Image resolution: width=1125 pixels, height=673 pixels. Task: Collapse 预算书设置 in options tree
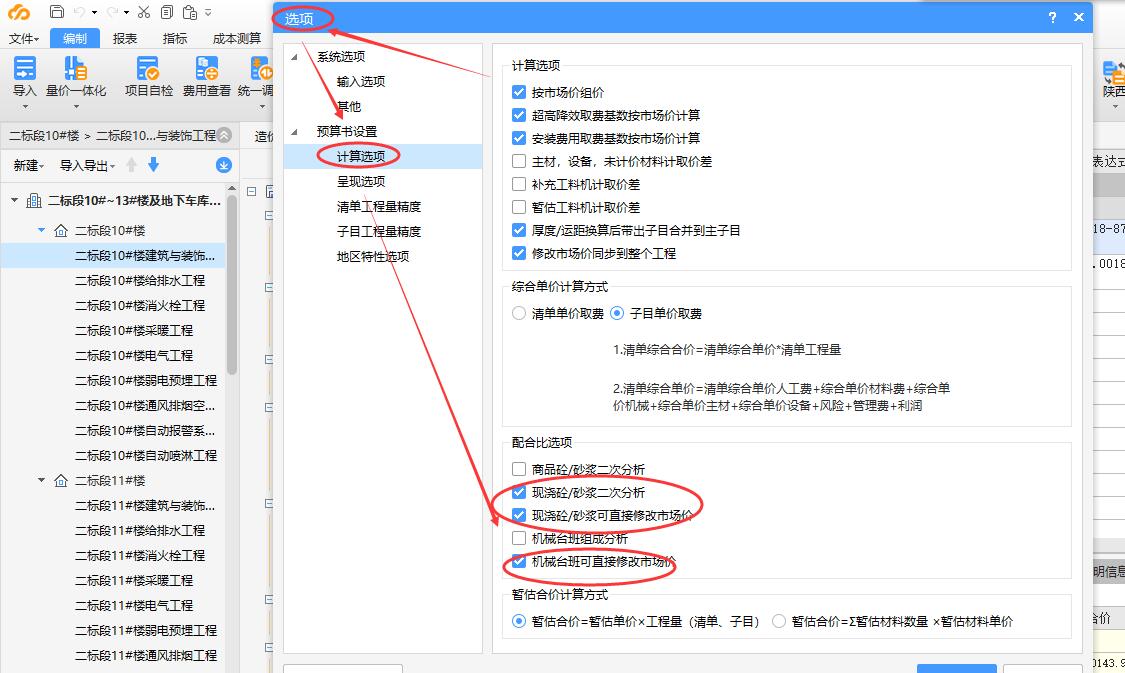[294, 131]
